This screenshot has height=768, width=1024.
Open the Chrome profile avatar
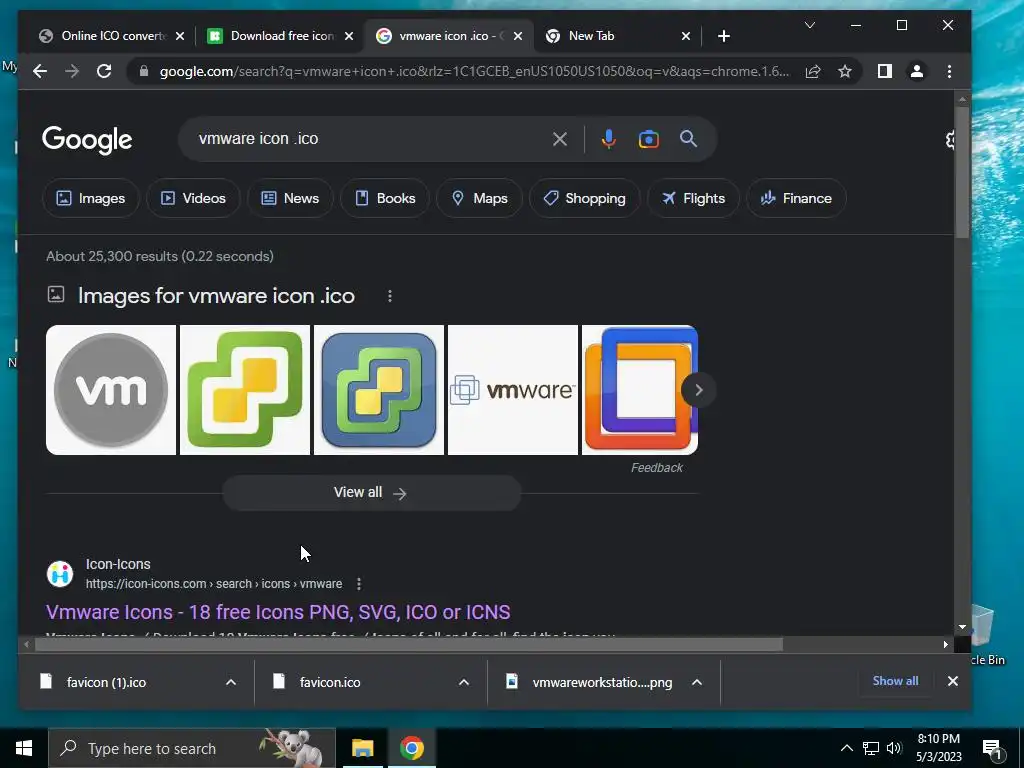917,71
